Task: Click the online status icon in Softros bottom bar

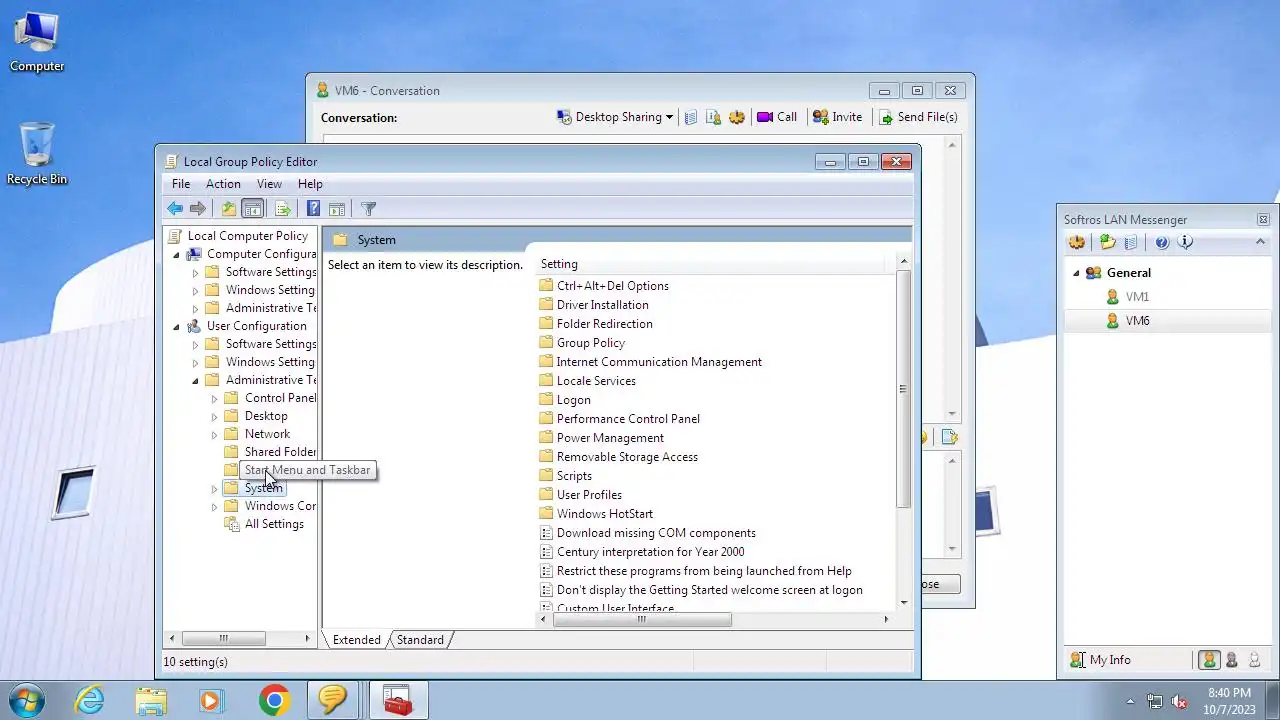Action: (1209, 660)
